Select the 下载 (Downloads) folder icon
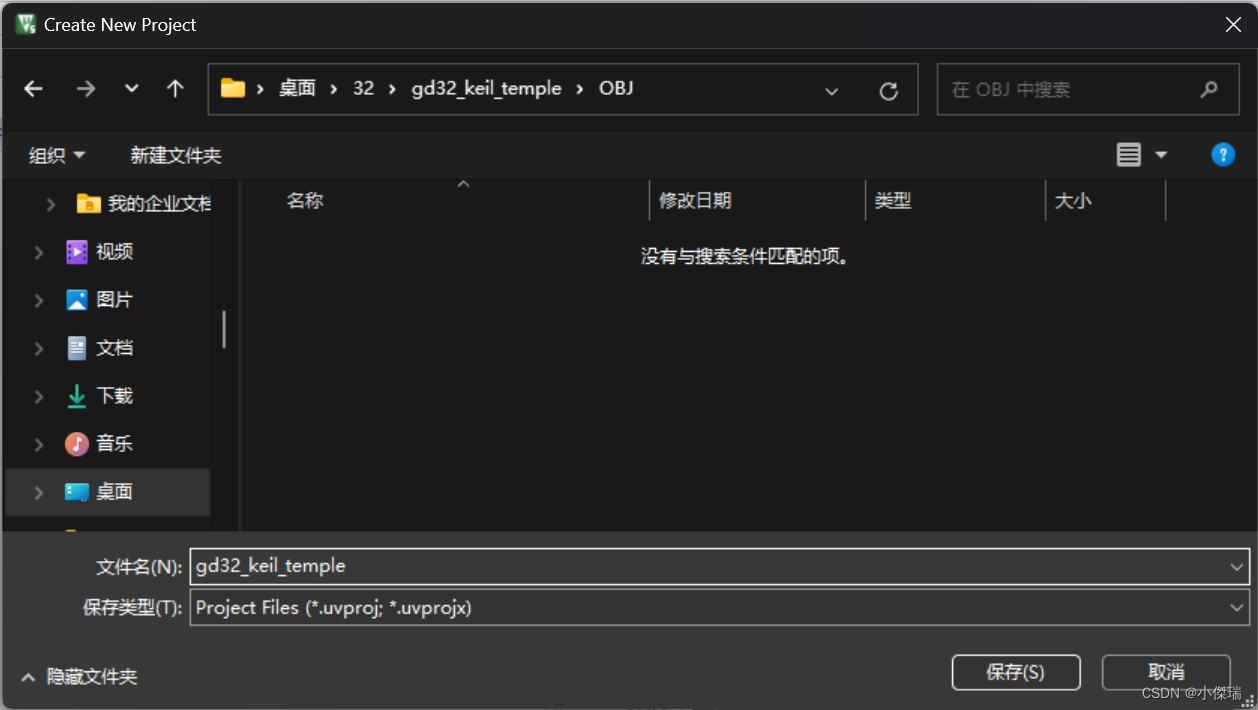The width and height of the screenshot is (1258, 710). (76, 395)
